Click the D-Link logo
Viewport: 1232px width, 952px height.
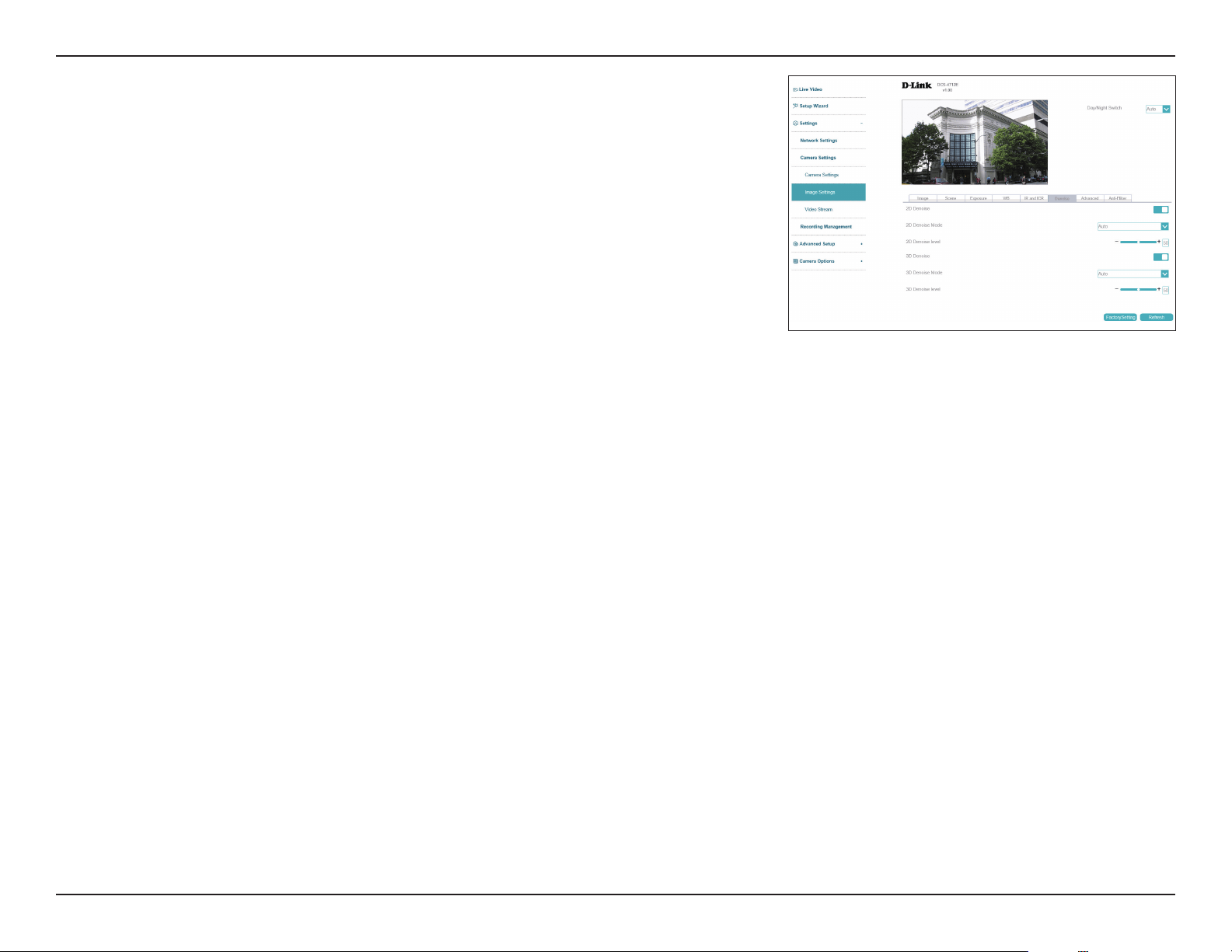(916, 85)
